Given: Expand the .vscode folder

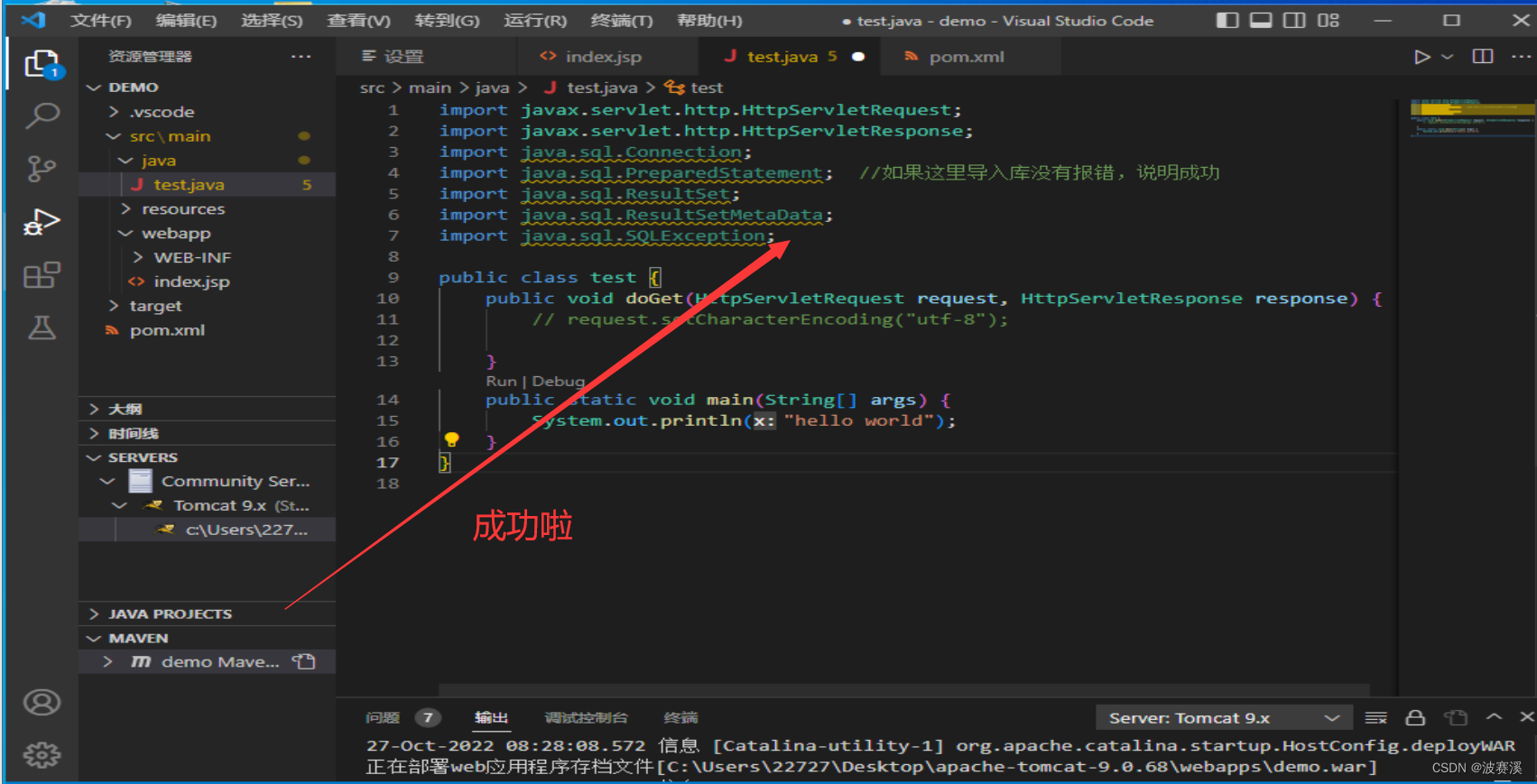Looking at the screenshot, I should pyautogui.click(x=208, y=112).
